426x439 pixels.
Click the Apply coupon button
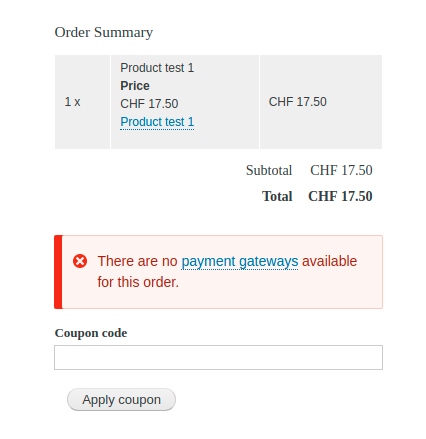click(121, 399)
